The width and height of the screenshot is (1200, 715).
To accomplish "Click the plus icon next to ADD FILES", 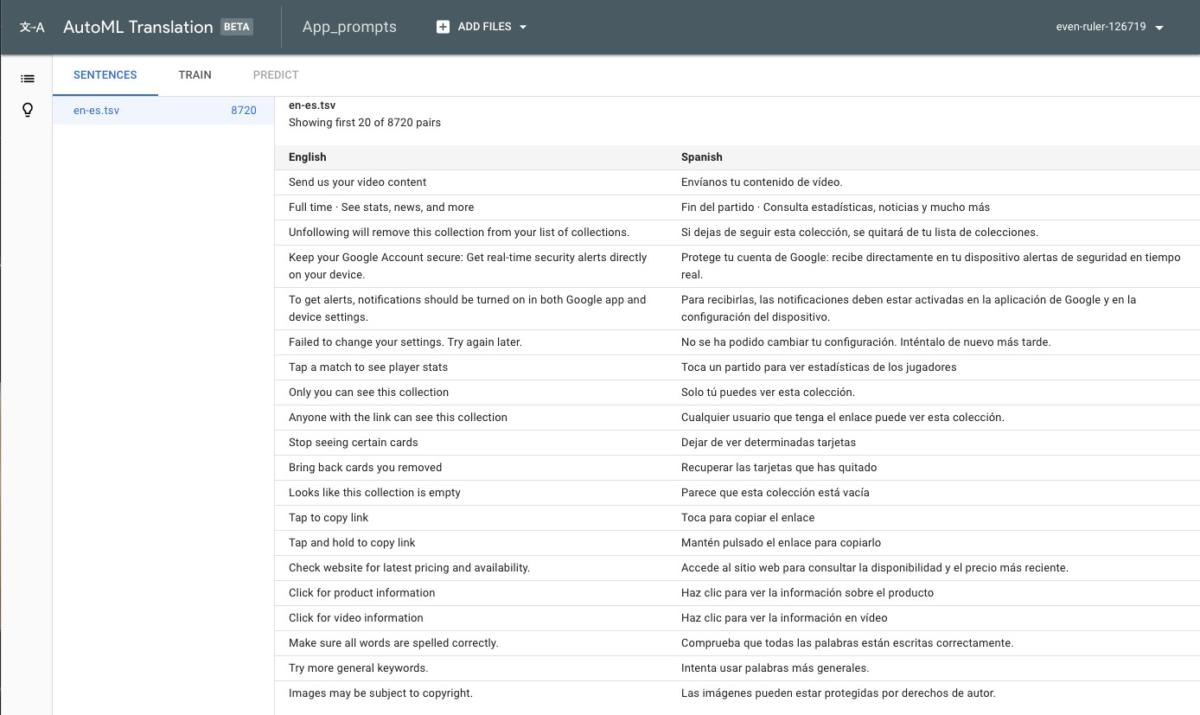I will (443, 27).
